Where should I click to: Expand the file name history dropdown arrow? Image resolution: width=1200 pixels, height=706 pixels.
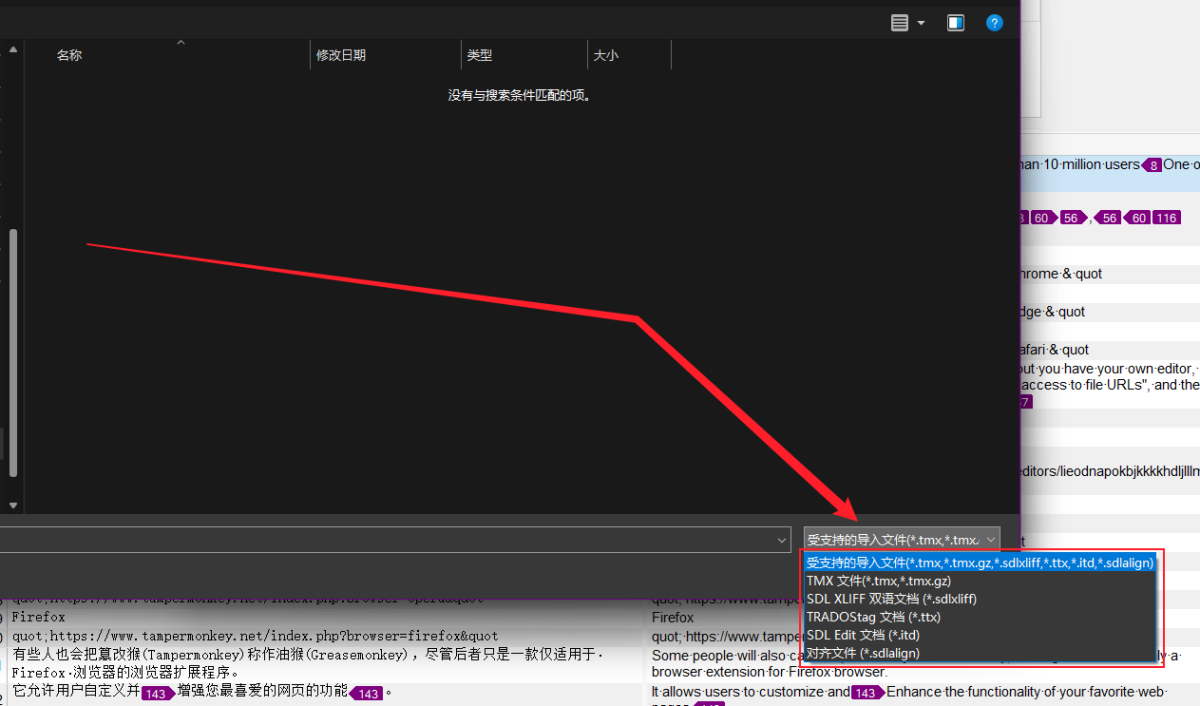(x=782, y=540)
